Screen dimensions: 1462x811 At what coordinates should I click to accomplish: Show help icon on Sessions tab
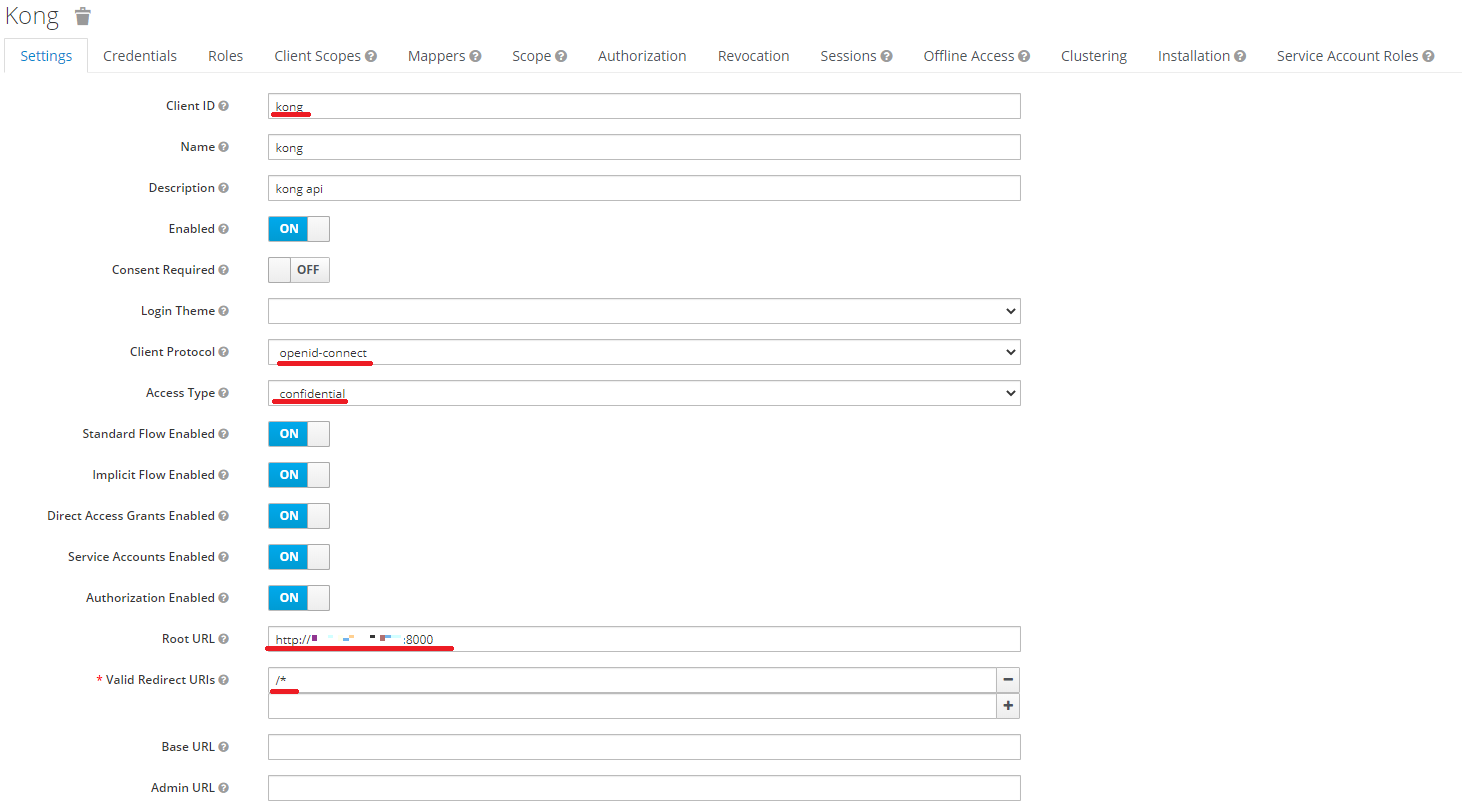[x=887, y=56]
